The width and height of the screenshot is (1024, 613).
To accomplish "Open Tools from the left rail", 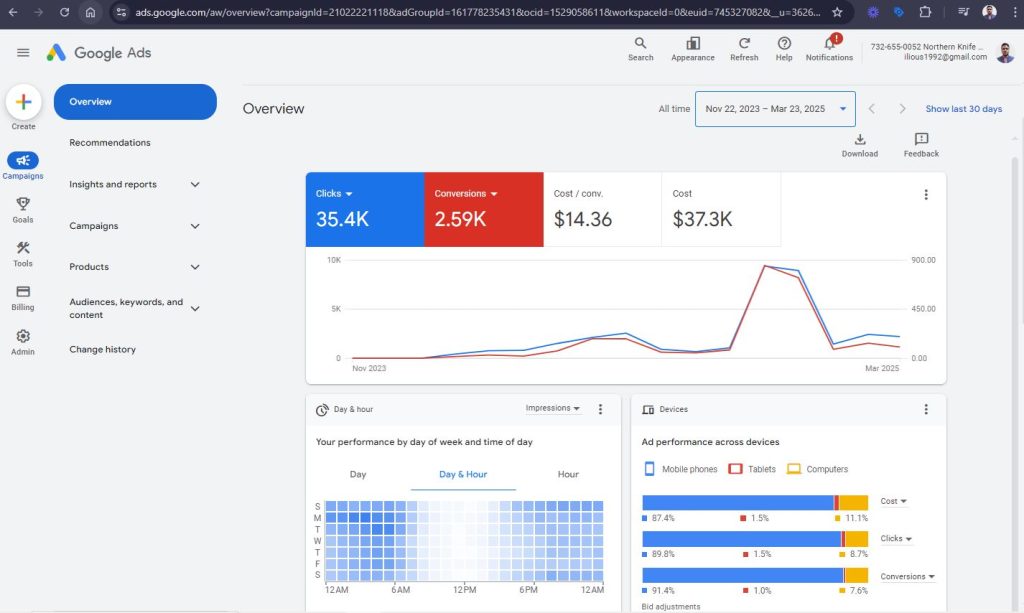I will point(23,253).
